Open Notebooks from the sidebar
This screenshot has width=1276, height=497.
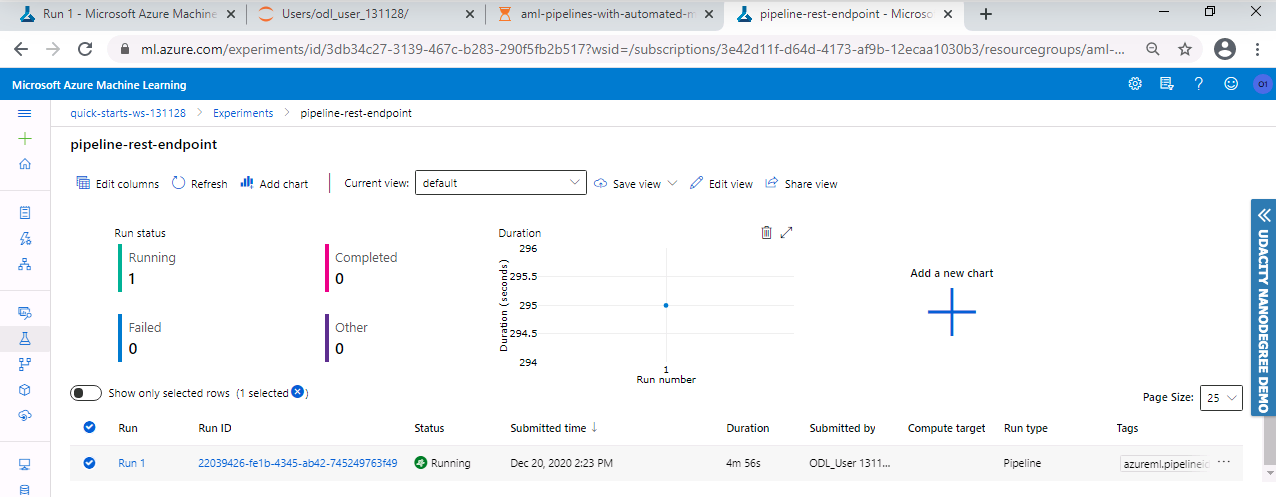[25, 213]
